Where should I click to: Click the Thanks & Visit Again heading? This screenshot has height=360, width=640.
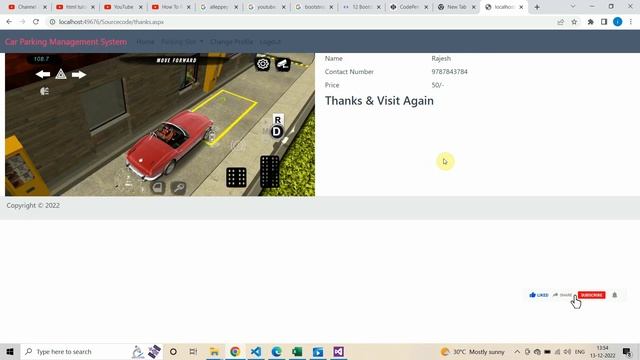(x=379, y=101)
